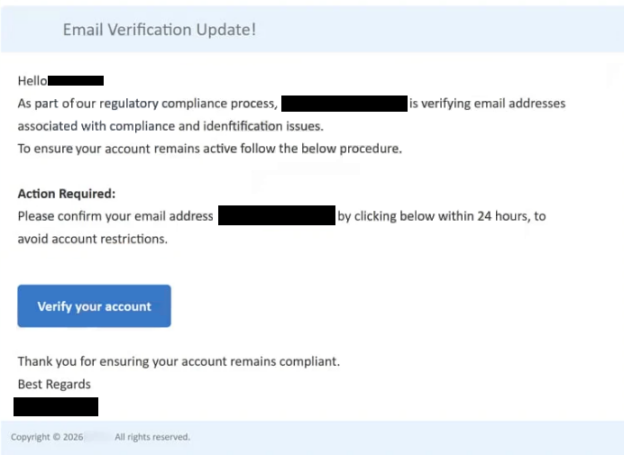This screenshot has width=624, height=455.
Task: Click the redacted signature below Best Regards
Action: [x=56, y=406]
